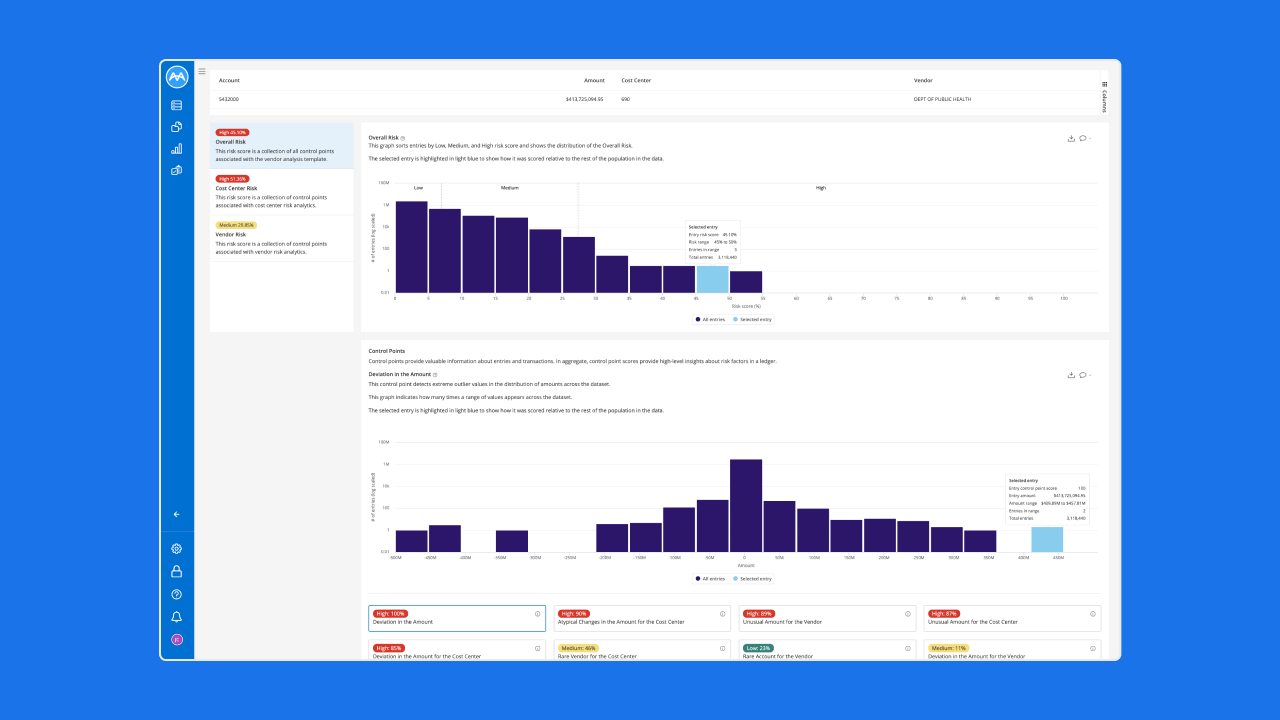
Task: Open the data table icon in sidebar
Action: point(177,105)
